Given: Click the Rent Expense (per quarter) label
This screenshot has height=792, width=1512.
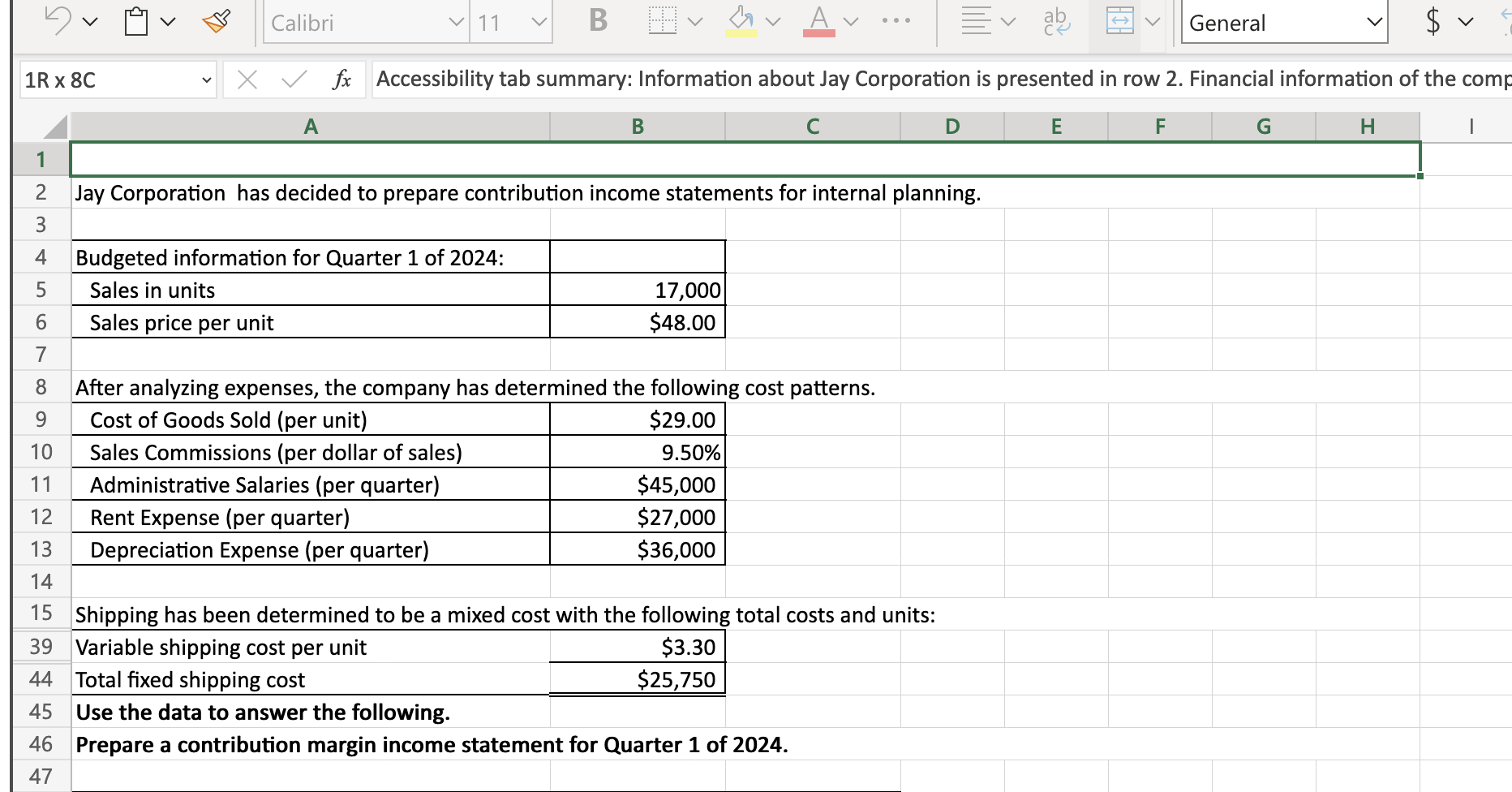Looking at the screenshot, I should (x=220, y=517).
